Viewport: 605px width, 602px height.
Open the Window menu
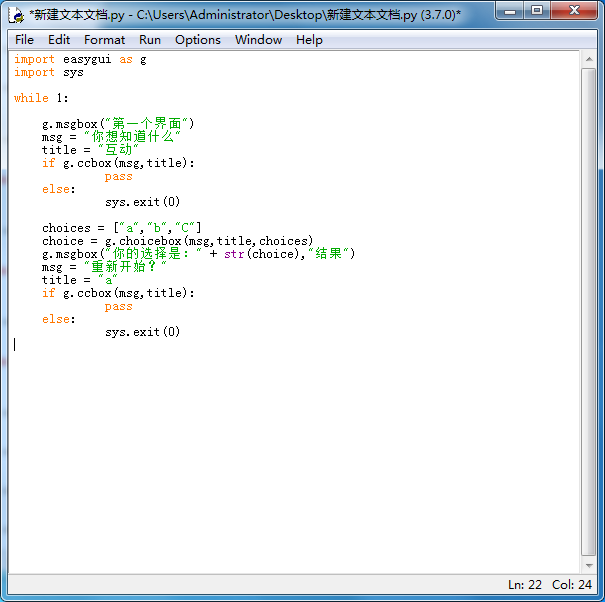coord(258,40)
